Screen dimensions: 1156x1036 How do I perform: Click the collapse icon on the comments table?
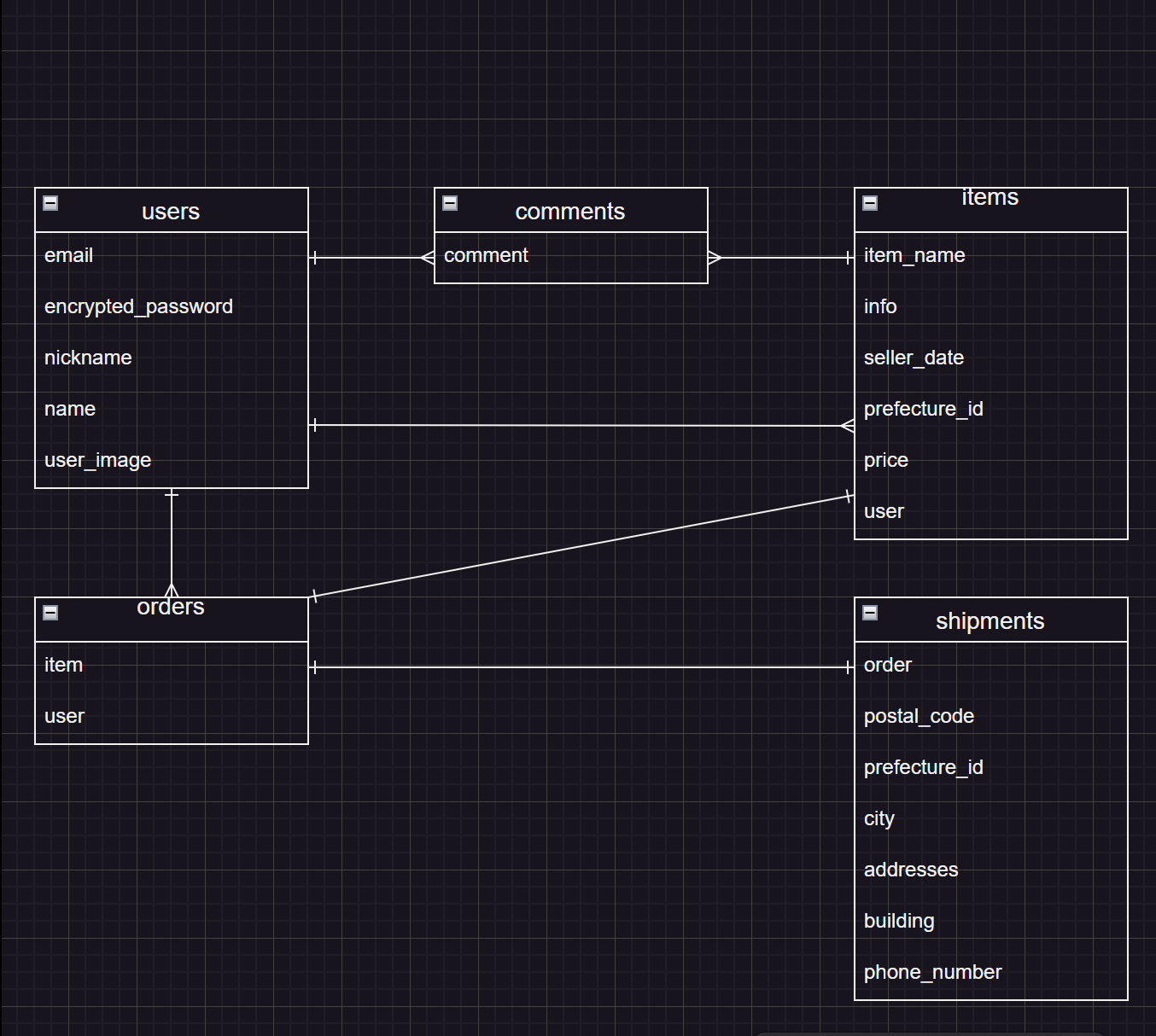(449, 203)
